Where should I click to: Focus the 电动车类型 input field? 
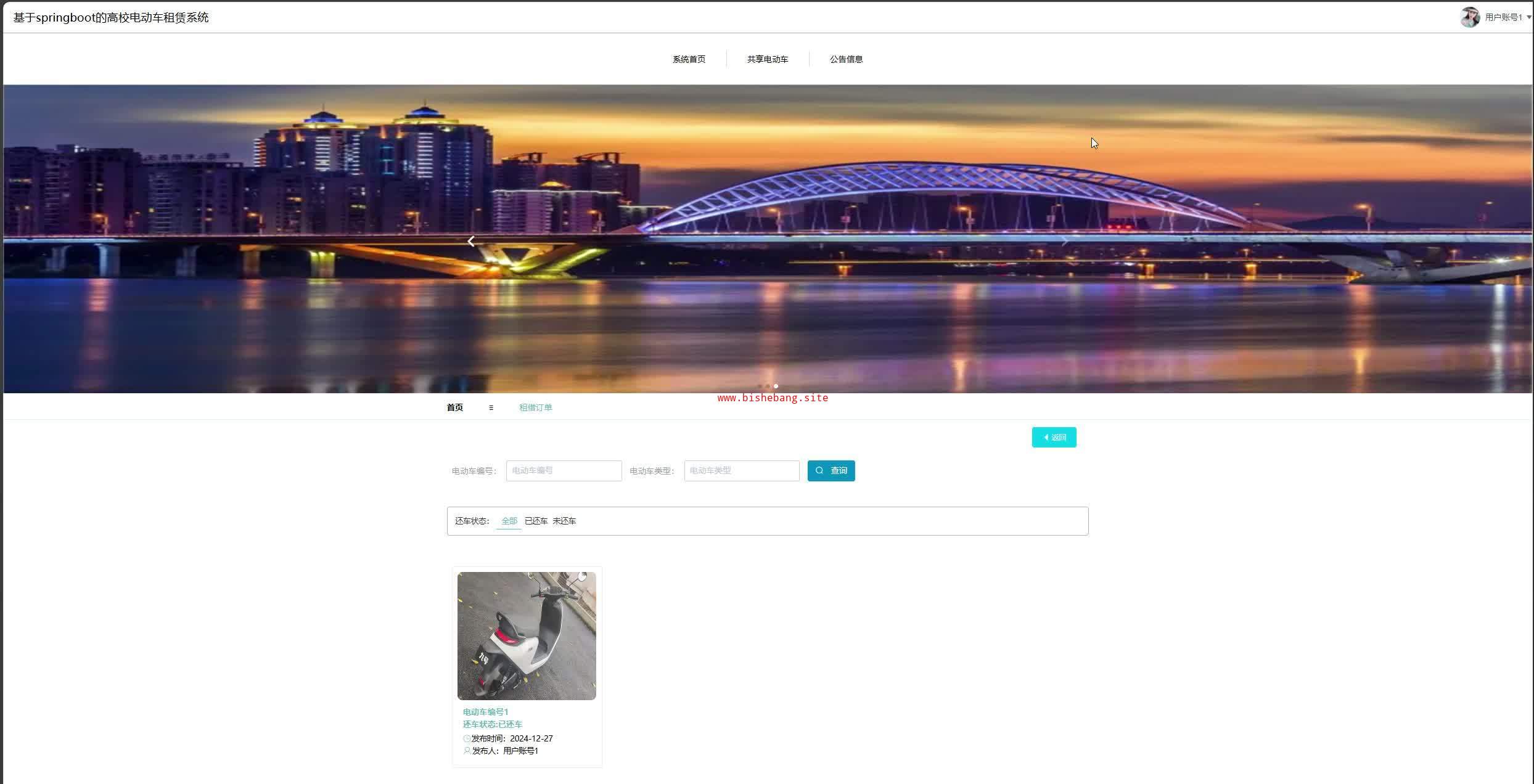point(742,470)
